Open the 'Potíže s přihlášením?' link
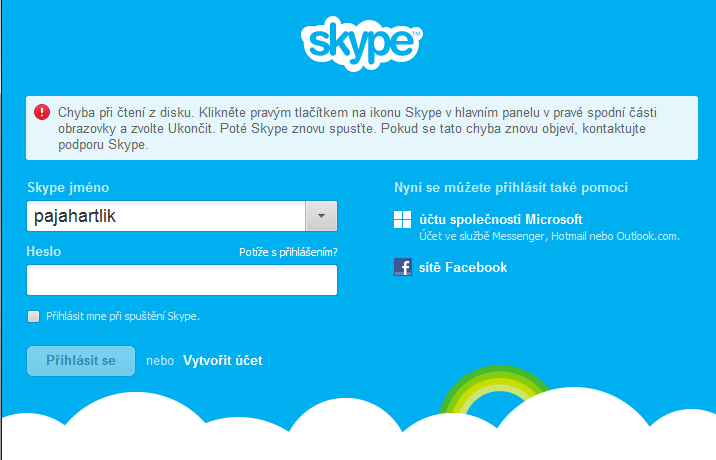 click(288, 252)
